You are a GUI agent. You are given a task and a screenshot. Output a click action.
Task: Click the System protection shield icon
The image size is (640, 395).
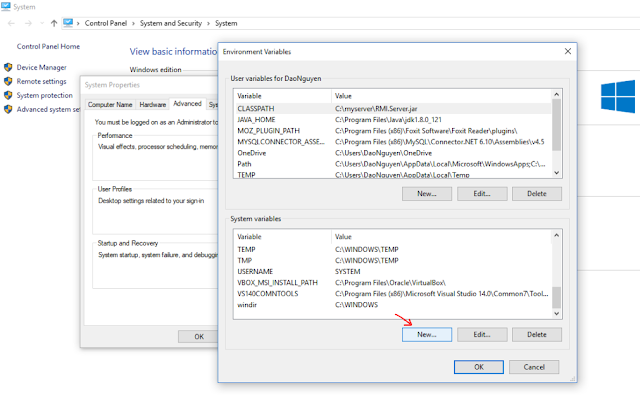pos(8,95)
